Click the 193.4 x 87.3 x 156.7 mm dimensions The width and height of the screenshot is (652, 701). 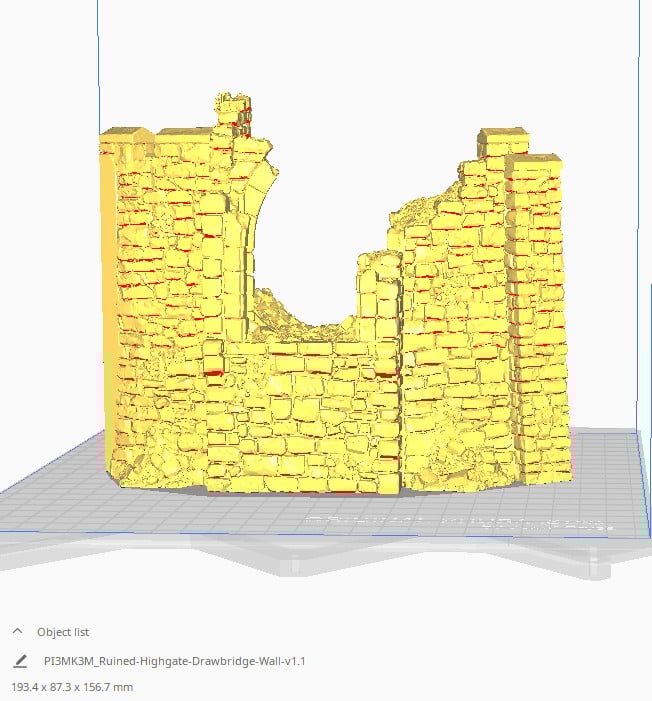71,687
